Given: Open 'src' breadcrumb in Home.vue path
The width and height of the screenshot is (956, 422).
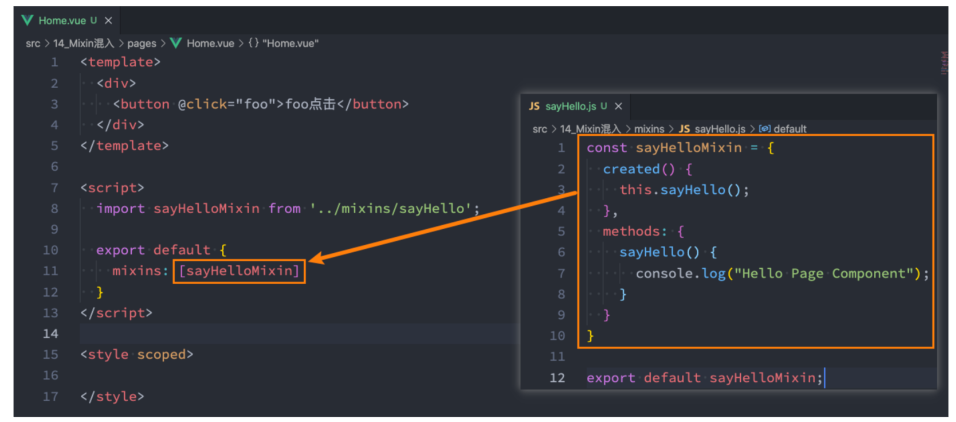Looking at the screenshot, I should (x=33, y=43).
